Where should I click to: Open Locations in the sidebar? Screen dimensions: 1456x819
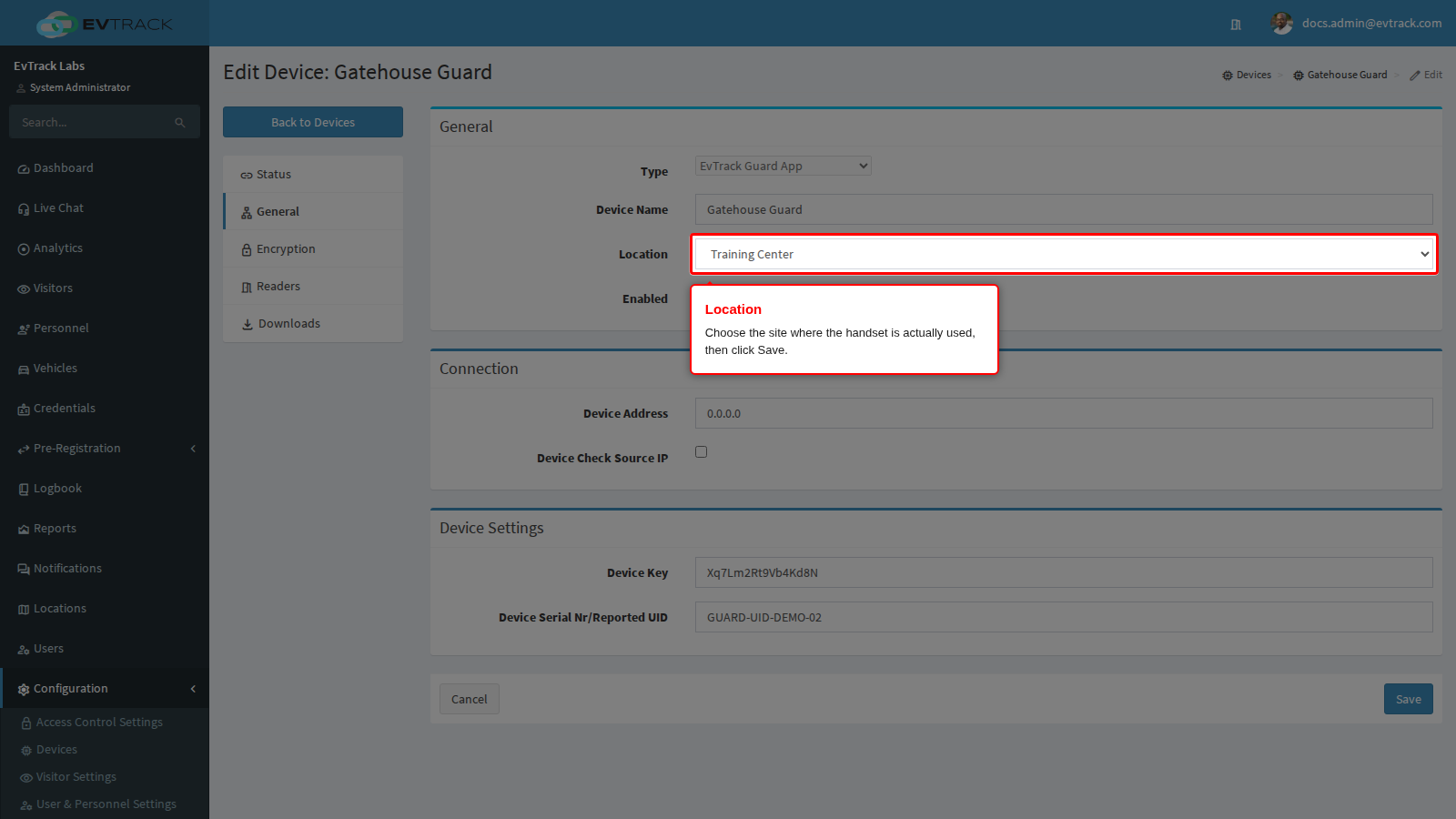[105, 609]
